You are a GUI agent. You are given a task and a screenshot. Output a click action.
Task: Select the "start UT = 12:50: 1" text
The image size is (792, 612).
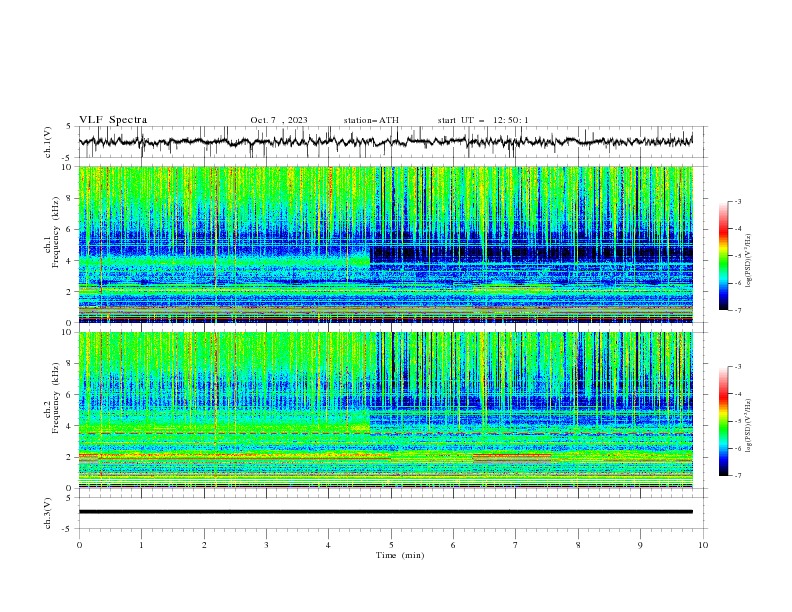click(x=483, y=120)
